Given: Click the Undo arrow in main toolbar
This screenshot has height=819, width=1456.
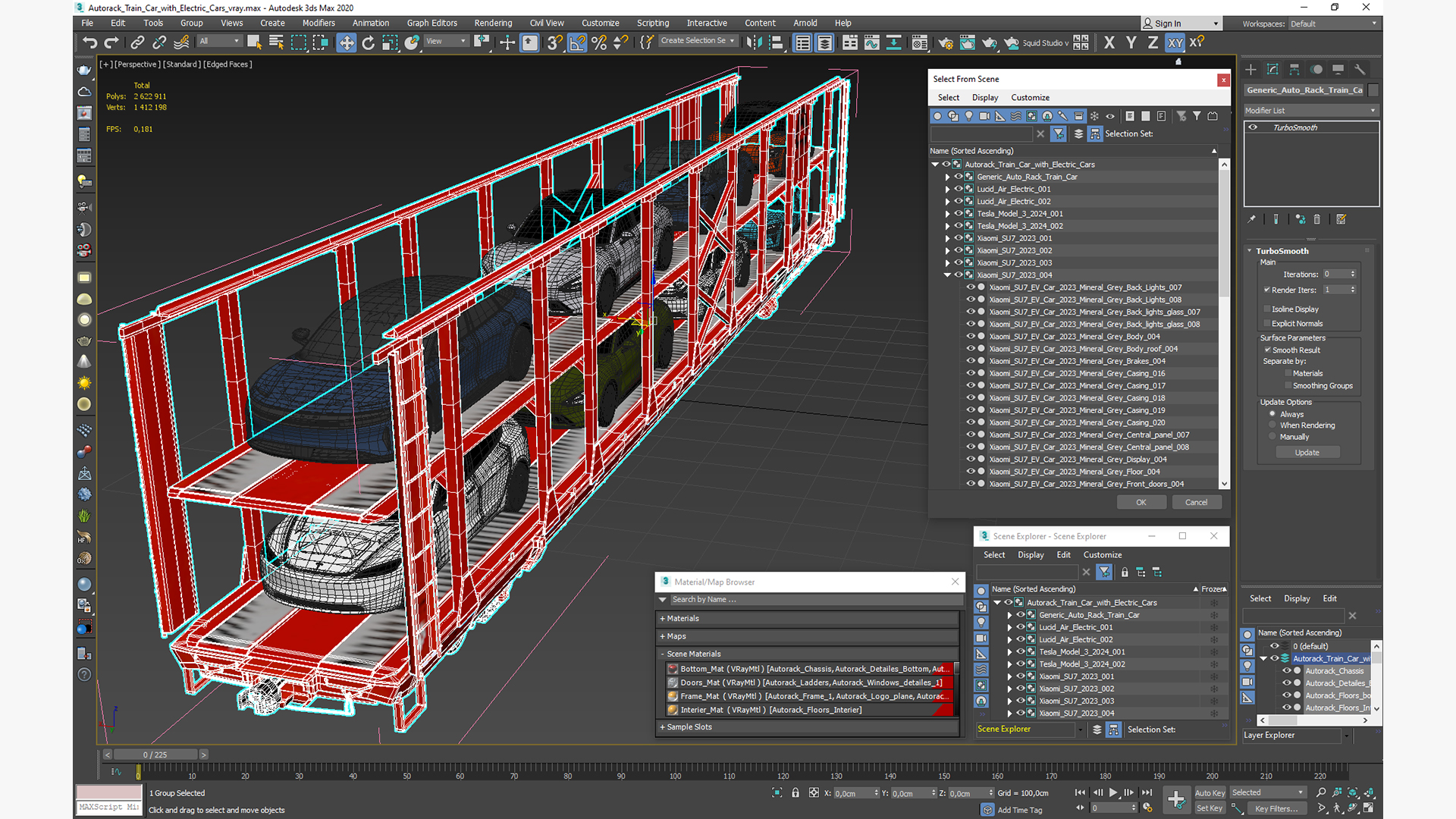Looking at the screenshot, I should [x=89, y=42].
